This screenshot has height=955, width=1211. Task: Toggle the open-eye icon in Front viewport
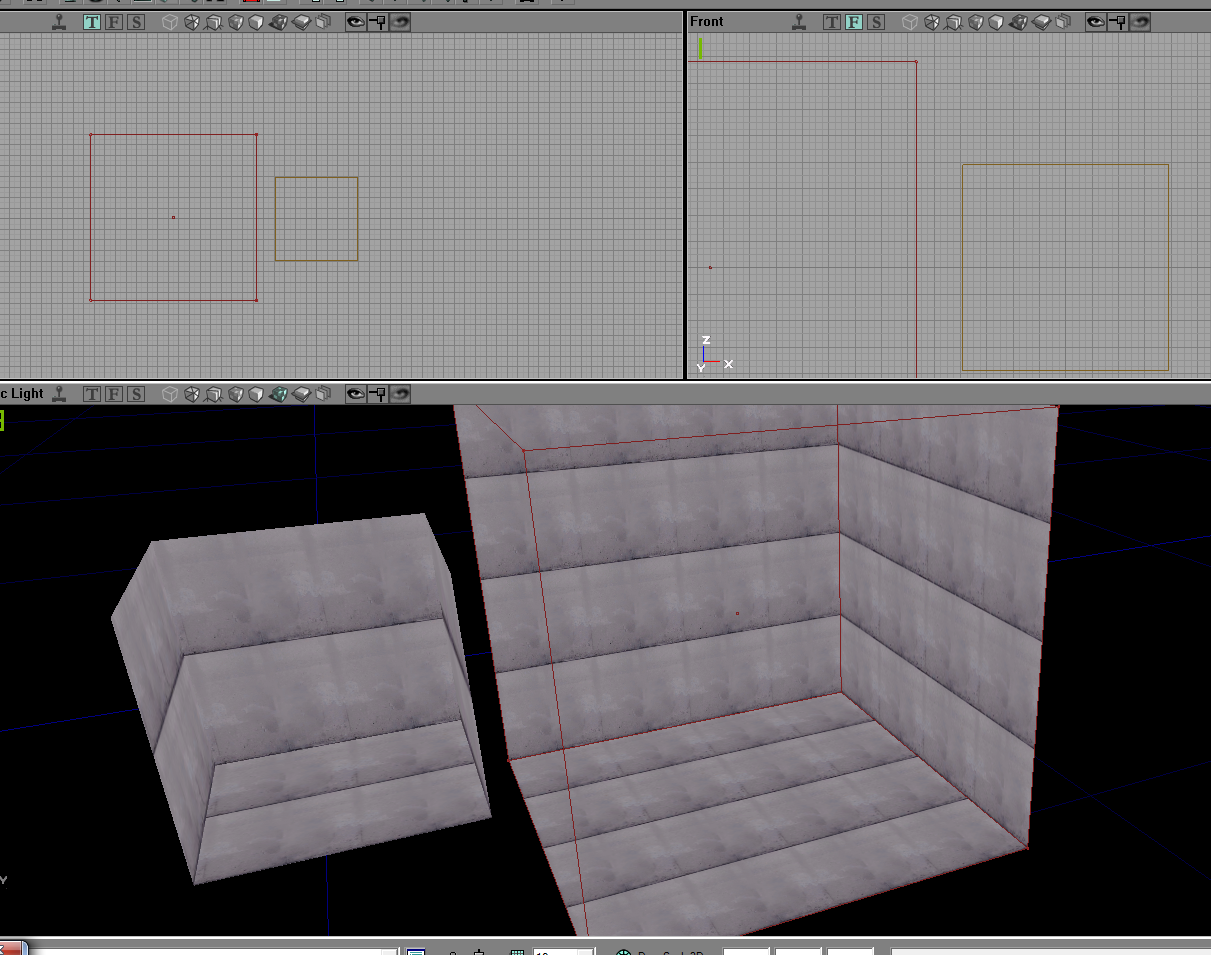tap(1096, 22)
